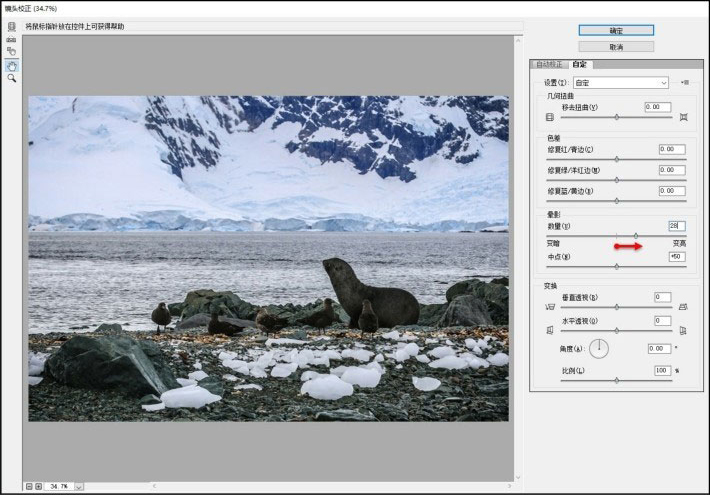Click the pincushion distortion icon right of slider

tap(683, 117)
